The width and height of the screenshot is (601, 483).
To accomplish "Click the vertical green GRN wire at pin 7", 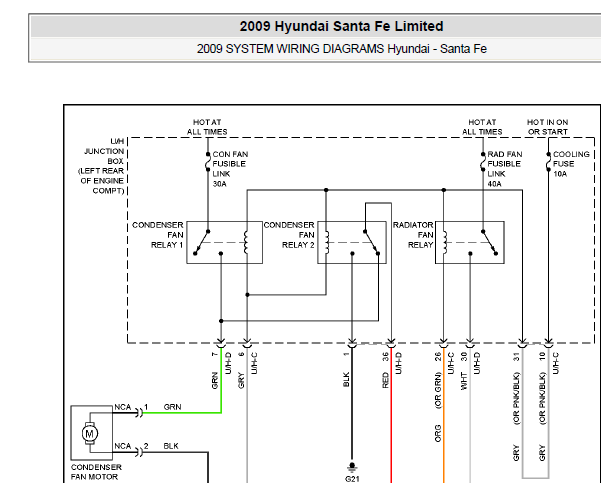I will click(x=221, y=380).
